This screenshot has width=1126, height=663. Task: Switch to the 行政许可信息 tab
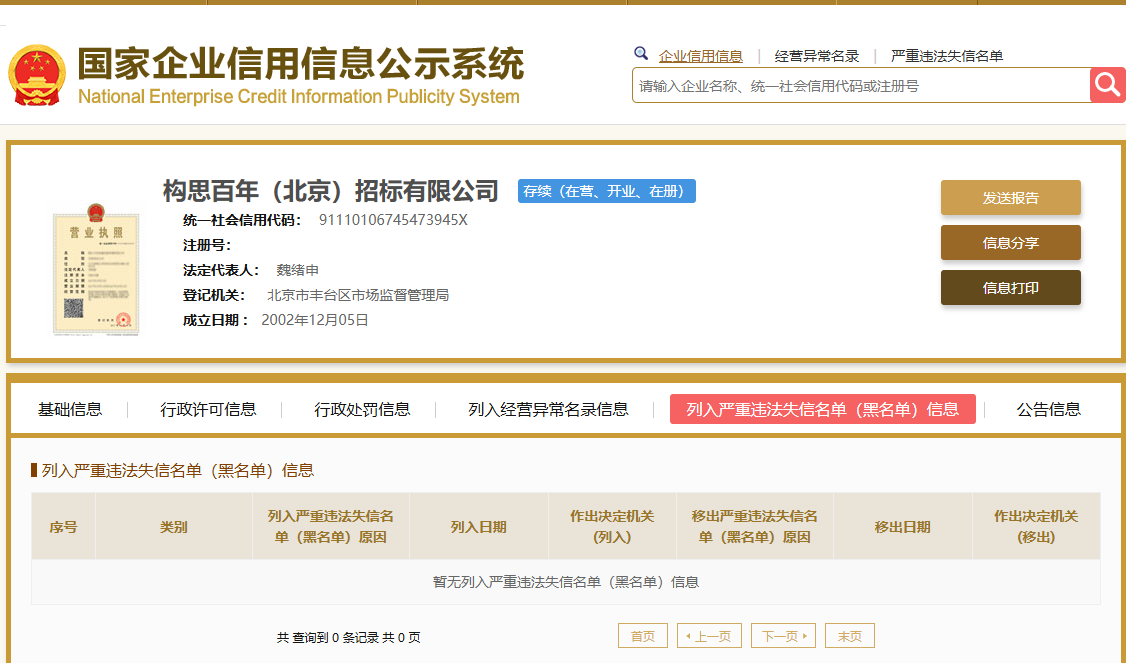[208, 409]
